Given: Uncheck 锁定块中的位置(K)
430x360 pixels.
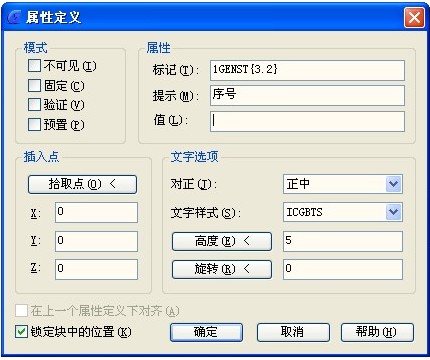Looking at the screenshot, I should [21, 332].
